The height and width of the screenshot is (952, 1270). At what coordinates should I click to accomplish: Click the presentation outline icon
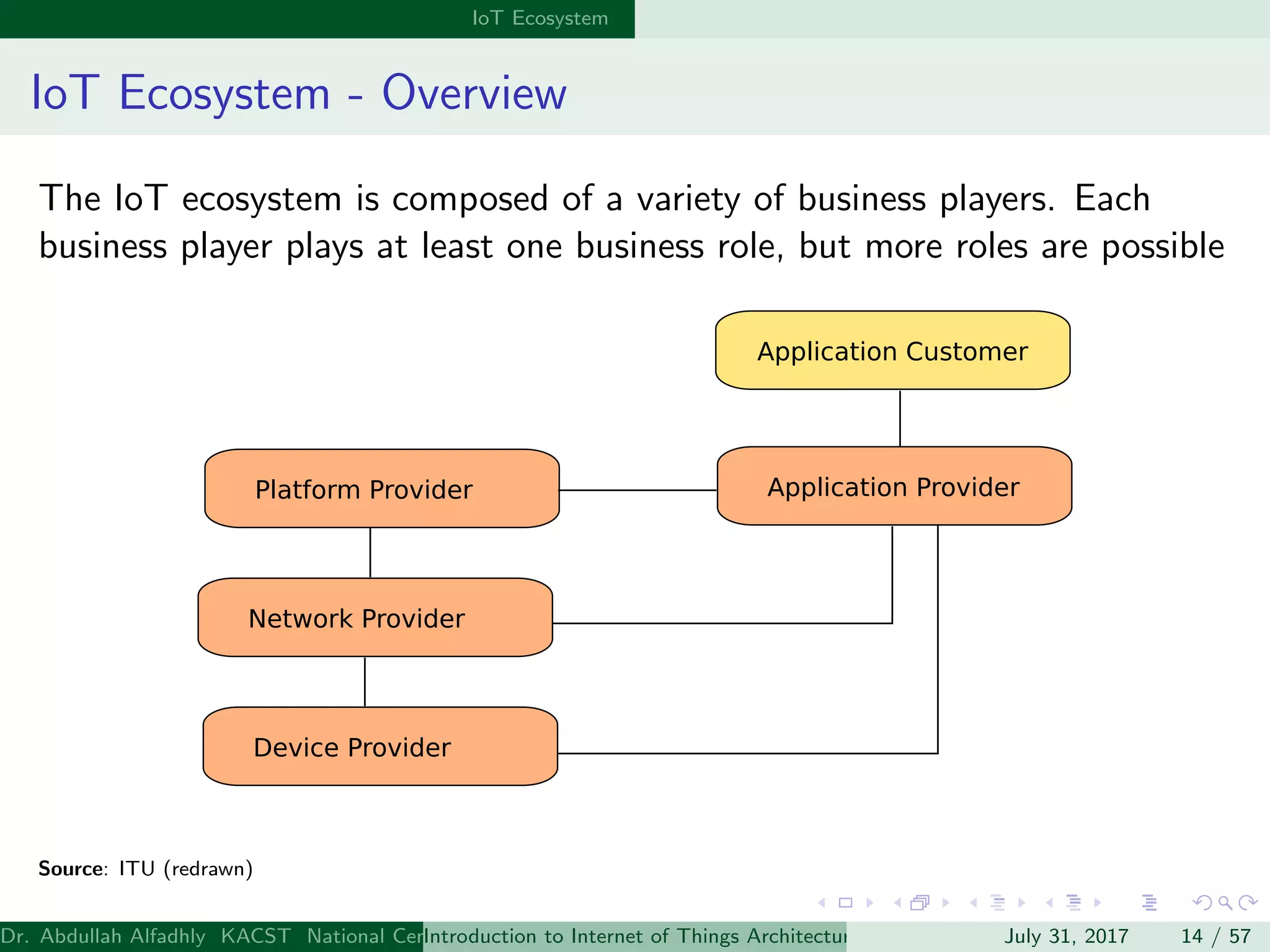click(1149, 903)
